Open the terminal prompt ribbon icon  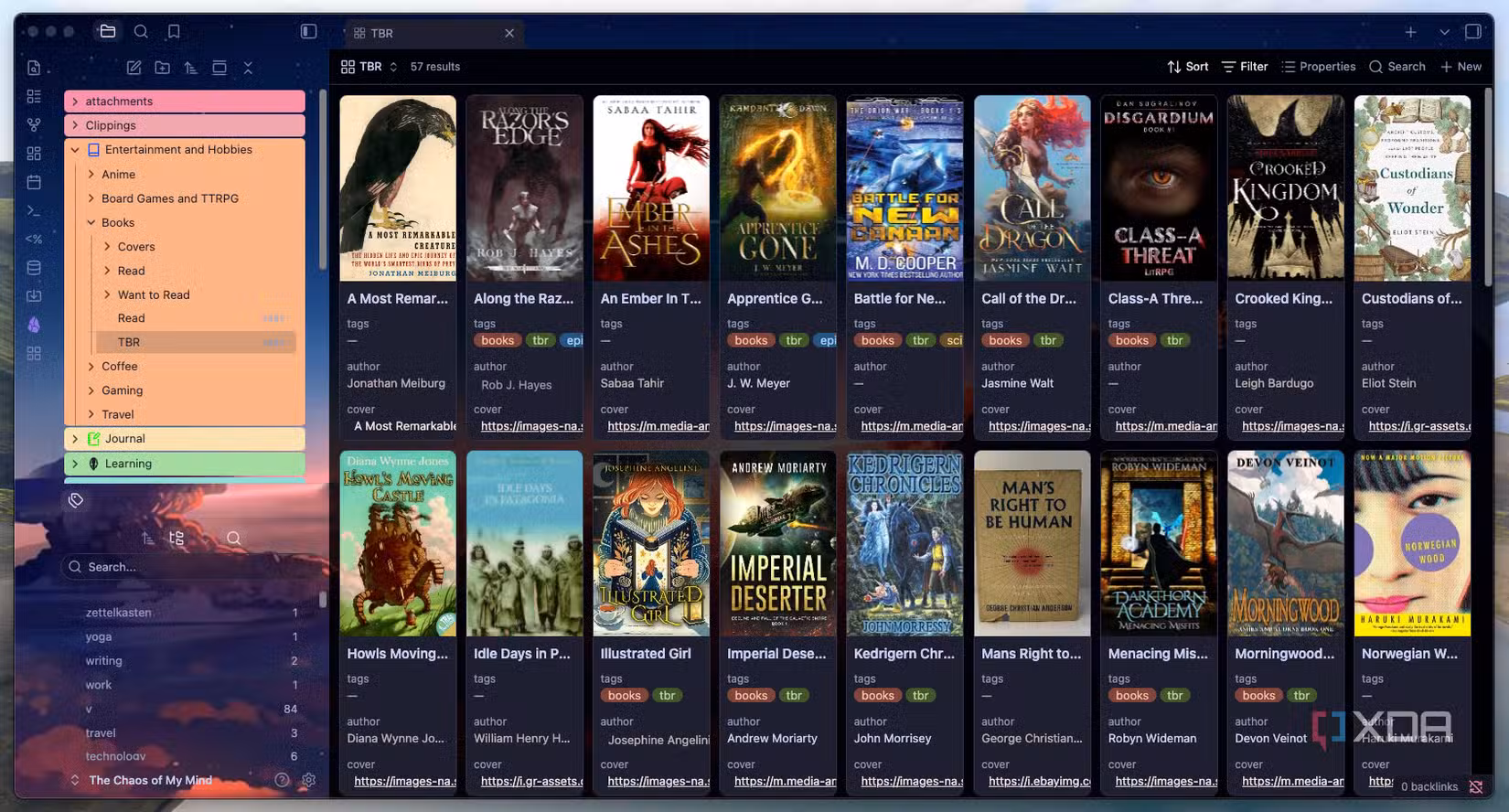tap(34, 210)
